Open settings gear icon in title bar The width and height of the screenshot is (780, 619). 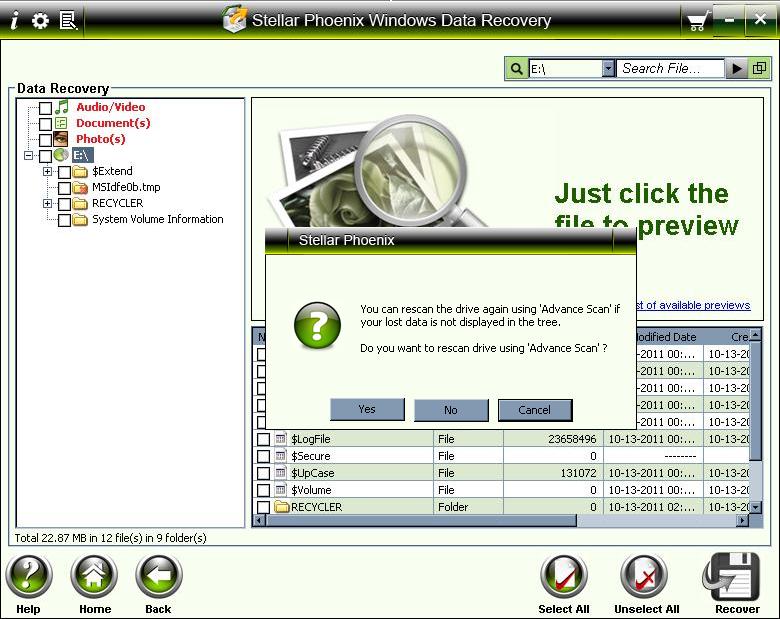tap(40, 20)
